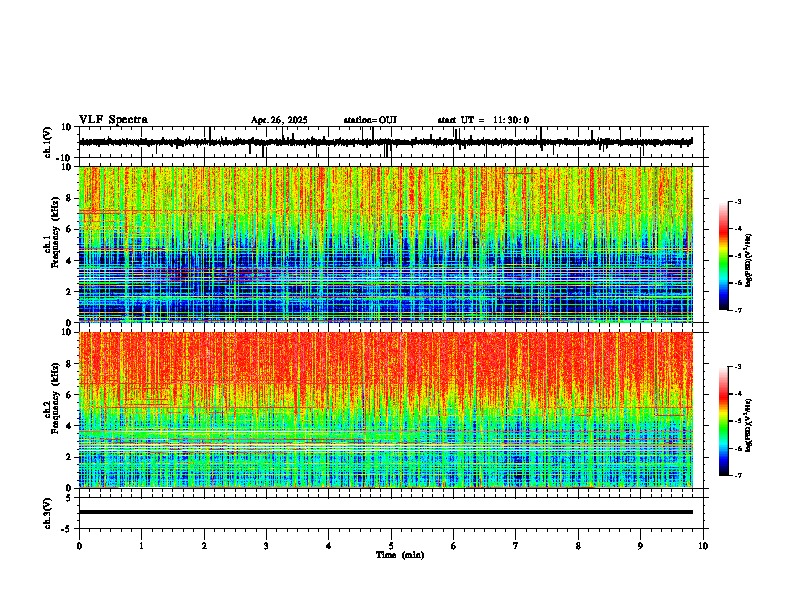The image size is (792, 612).
Task: Click the "ch.3(V)" axis label
Action: point(48,513)
